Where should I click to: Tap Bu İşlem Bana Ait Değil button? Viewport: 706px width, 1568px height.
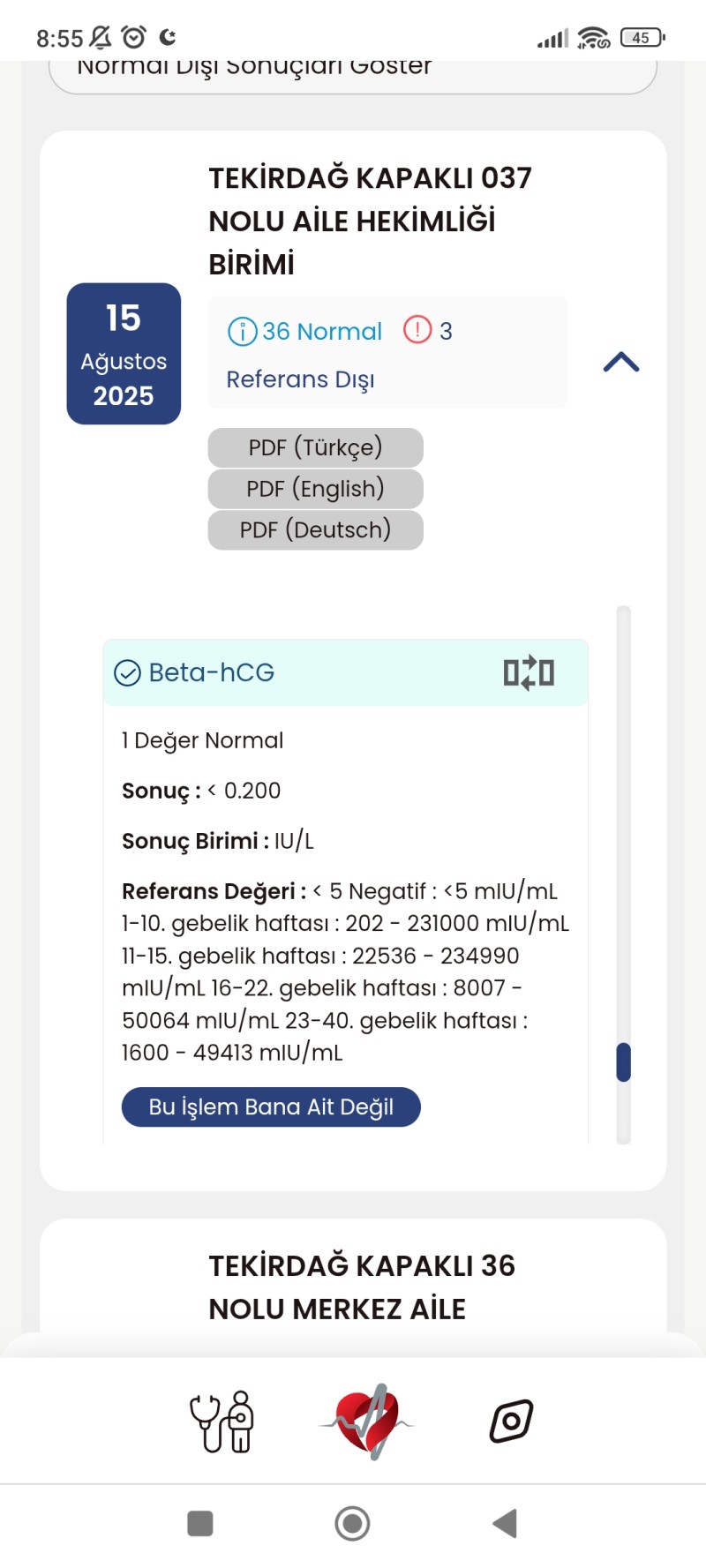click(x=271, y=1107)
